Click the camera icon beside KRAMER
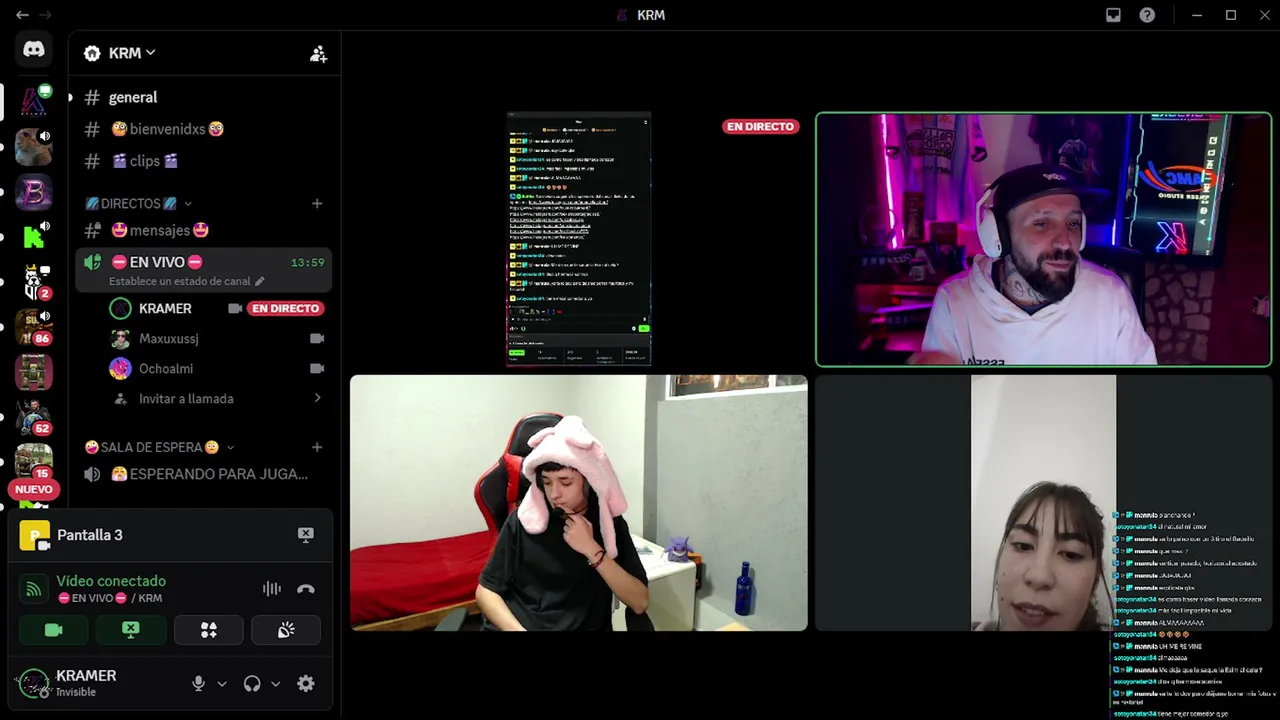The width and height of the screenshot is (1280, 720). pos(235,309)
